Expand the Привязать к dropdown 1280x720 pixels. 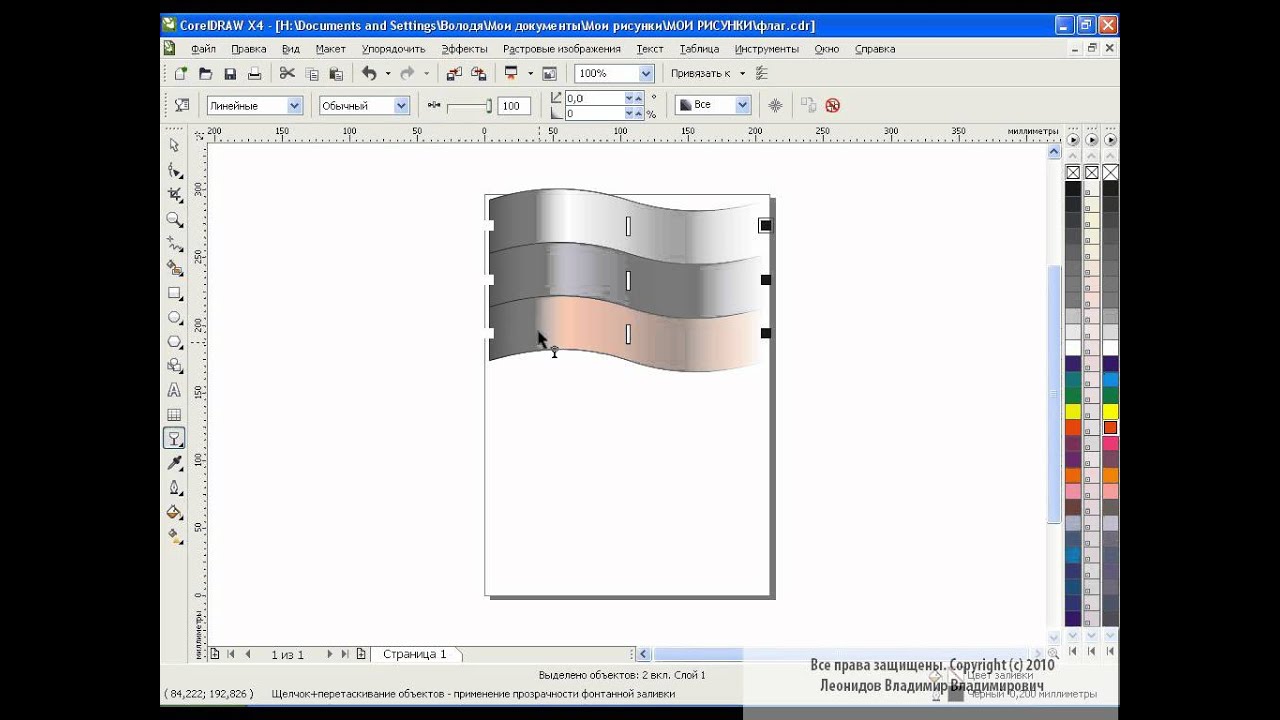(742, 74)
